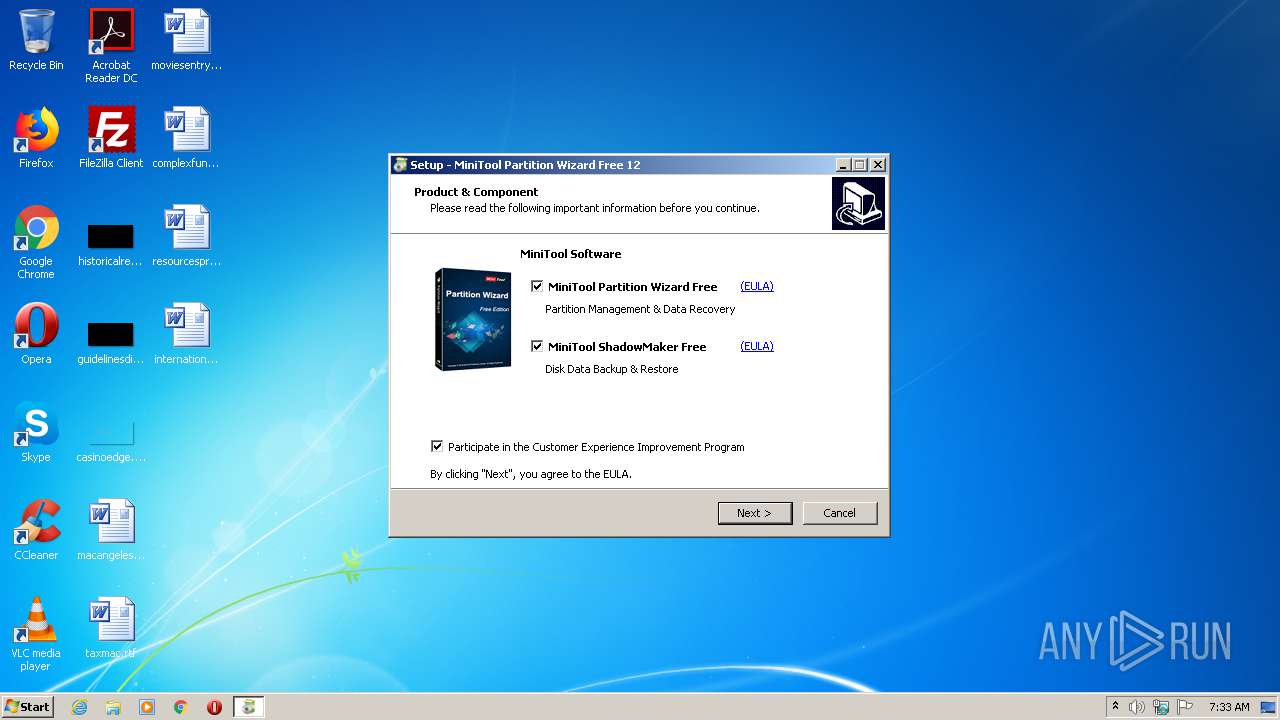Select the guidelinesdi file icon
Screen dimensions: 1280x720
[111, 342]
